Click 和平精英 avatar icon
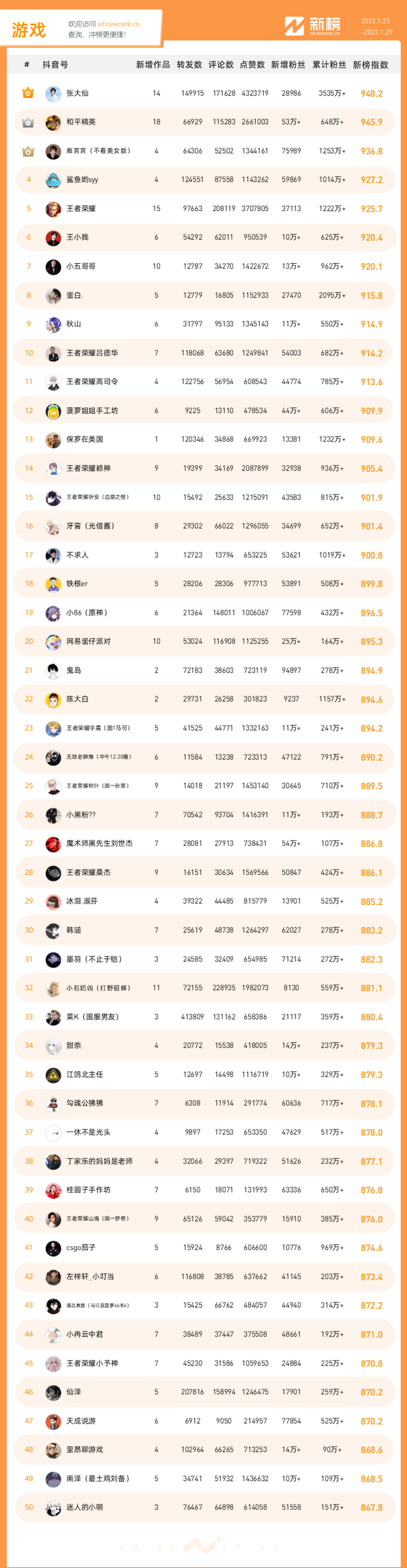 tap(53, 122)
